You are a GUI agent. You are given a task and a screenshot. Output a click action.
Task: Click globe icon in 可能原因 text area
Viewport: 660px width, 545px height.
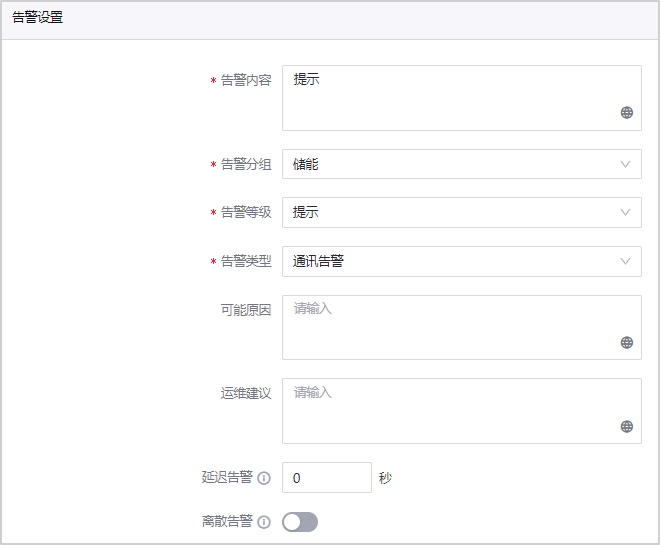(627, 342)
